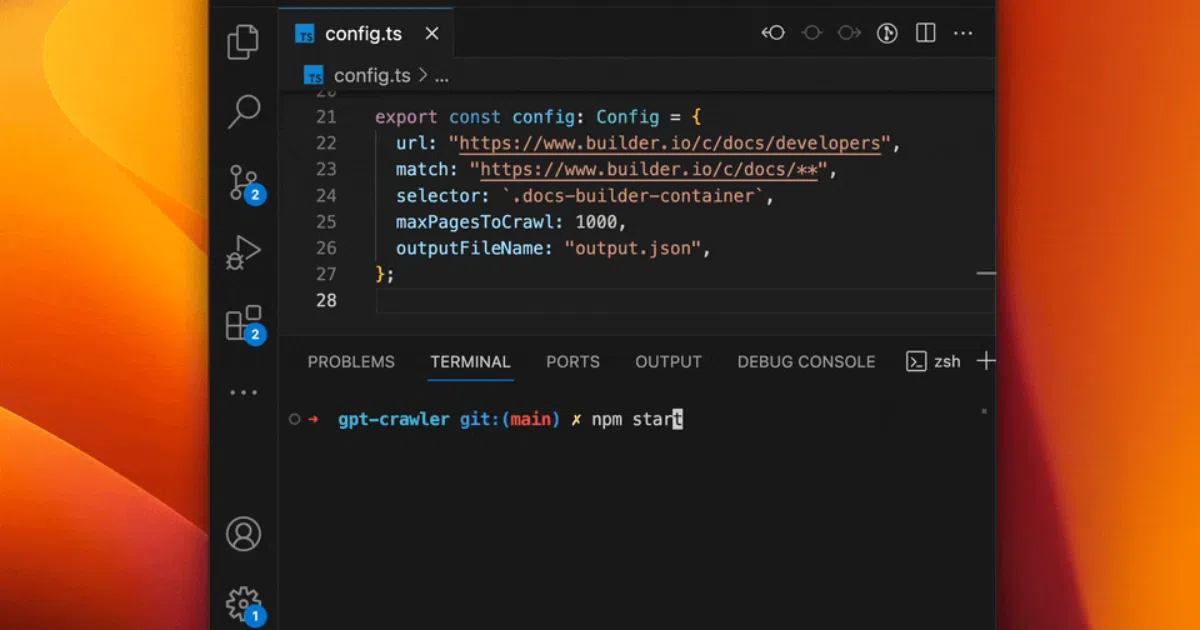Go to next change icon in editor toolbar
1200x630 pixels.
point(850,33)
